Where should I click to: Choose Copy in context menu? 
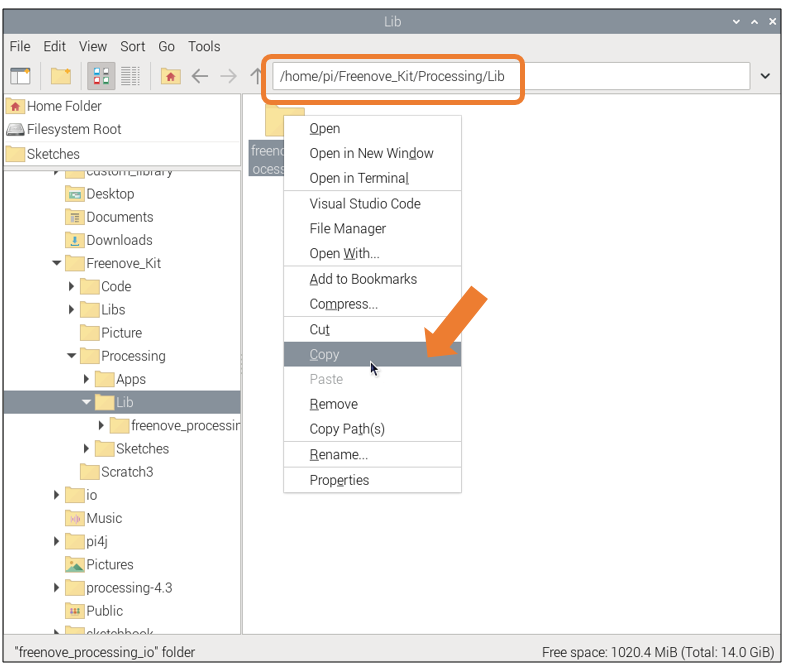(x=372, y=354)
